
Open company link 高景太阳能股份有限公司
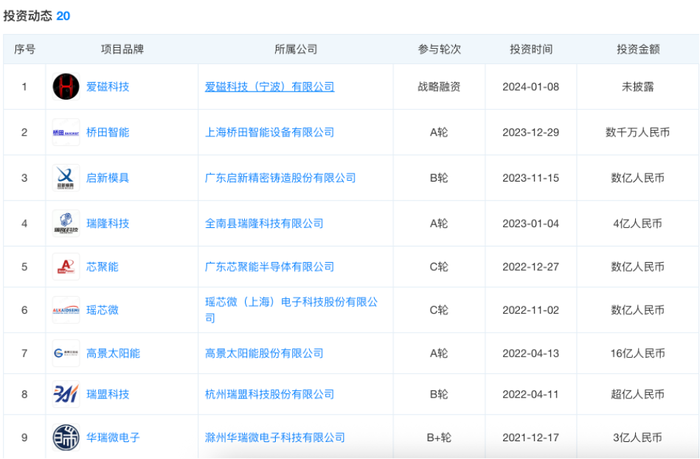pos(264,353)
